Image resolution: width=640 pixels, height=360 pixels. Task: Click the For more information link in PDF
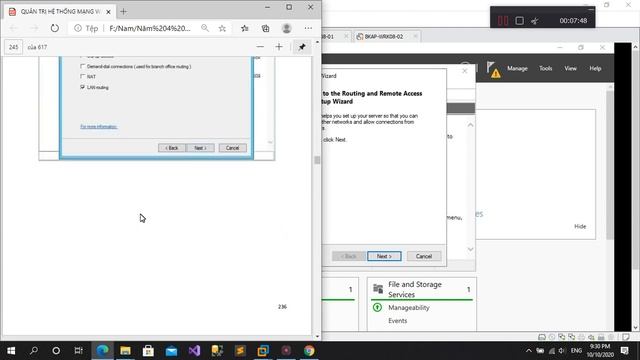[98, 127]
